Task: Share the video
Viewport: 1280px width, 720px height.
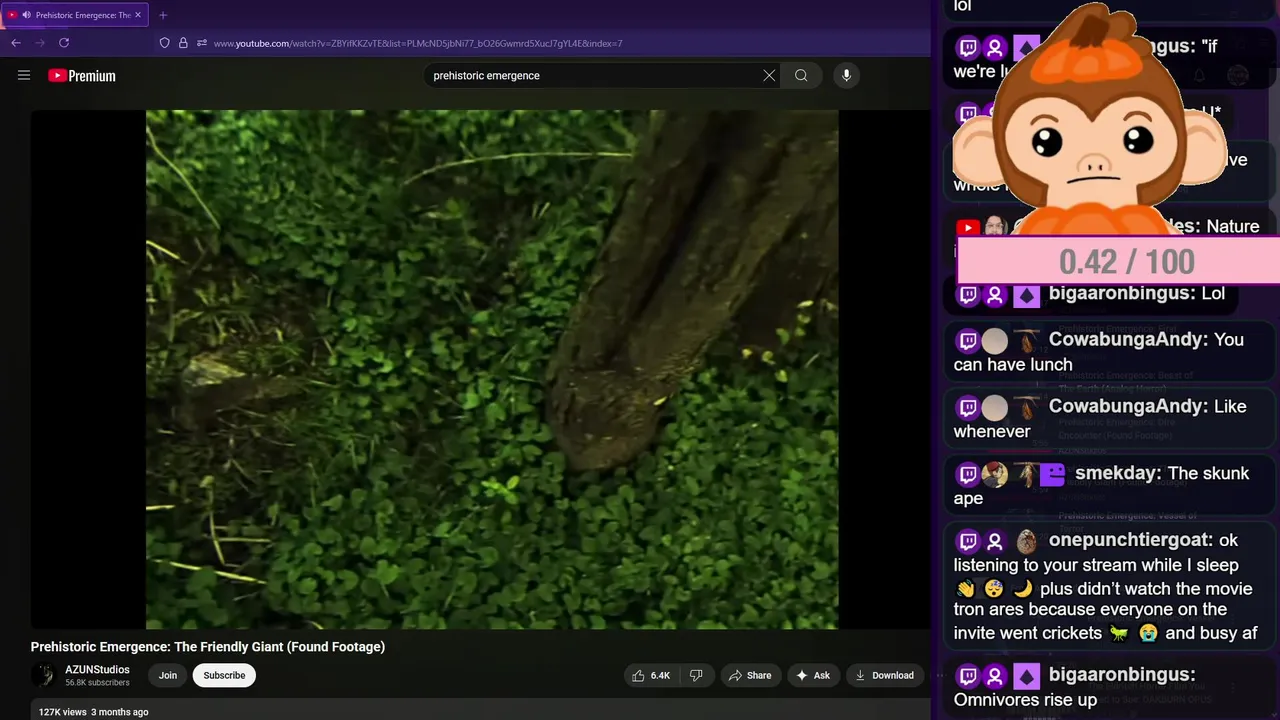Action: coord(750,675)
